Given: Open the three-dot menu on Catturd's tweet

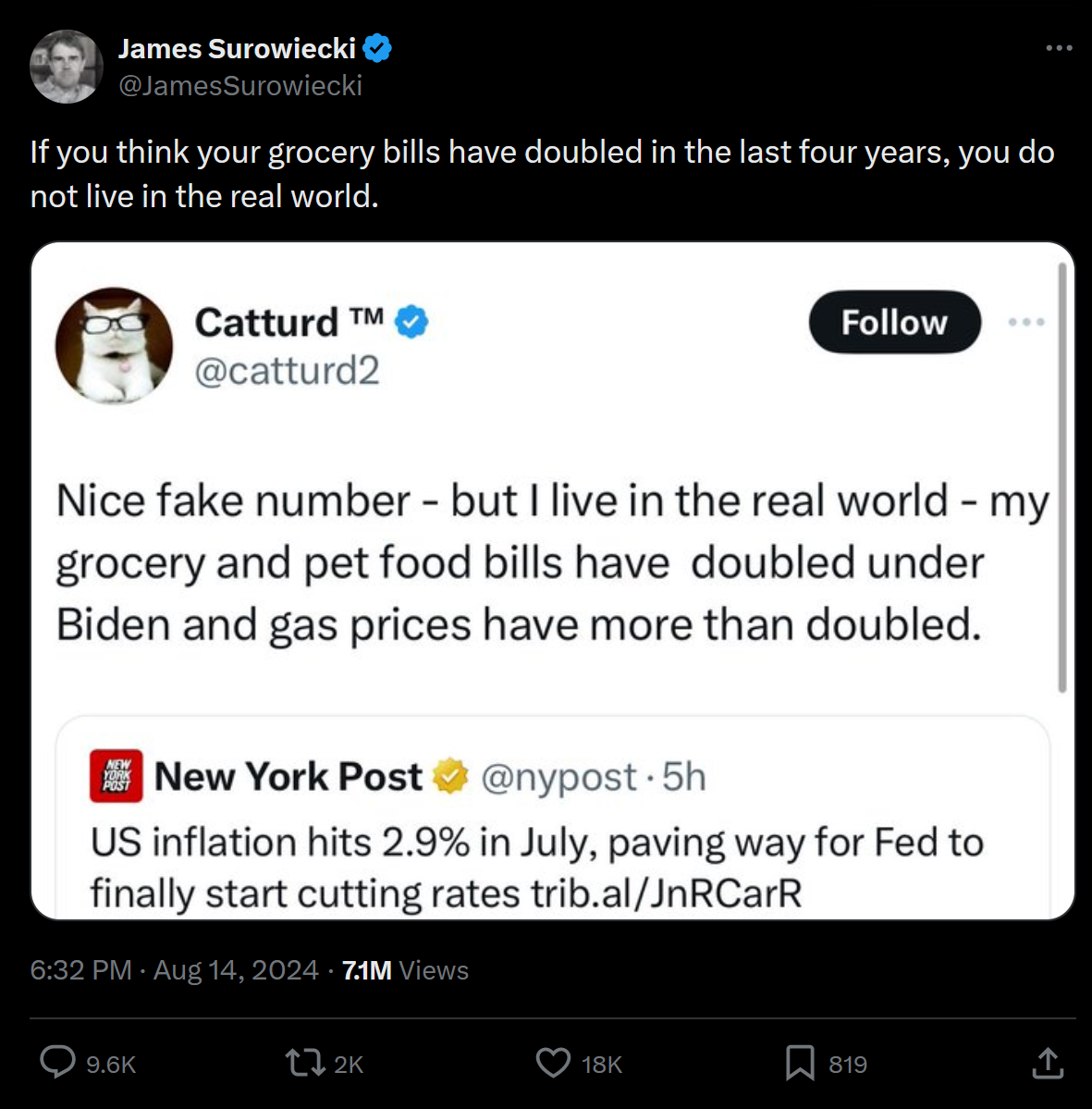Looking at the screenshot, I should click(1026, 322).
